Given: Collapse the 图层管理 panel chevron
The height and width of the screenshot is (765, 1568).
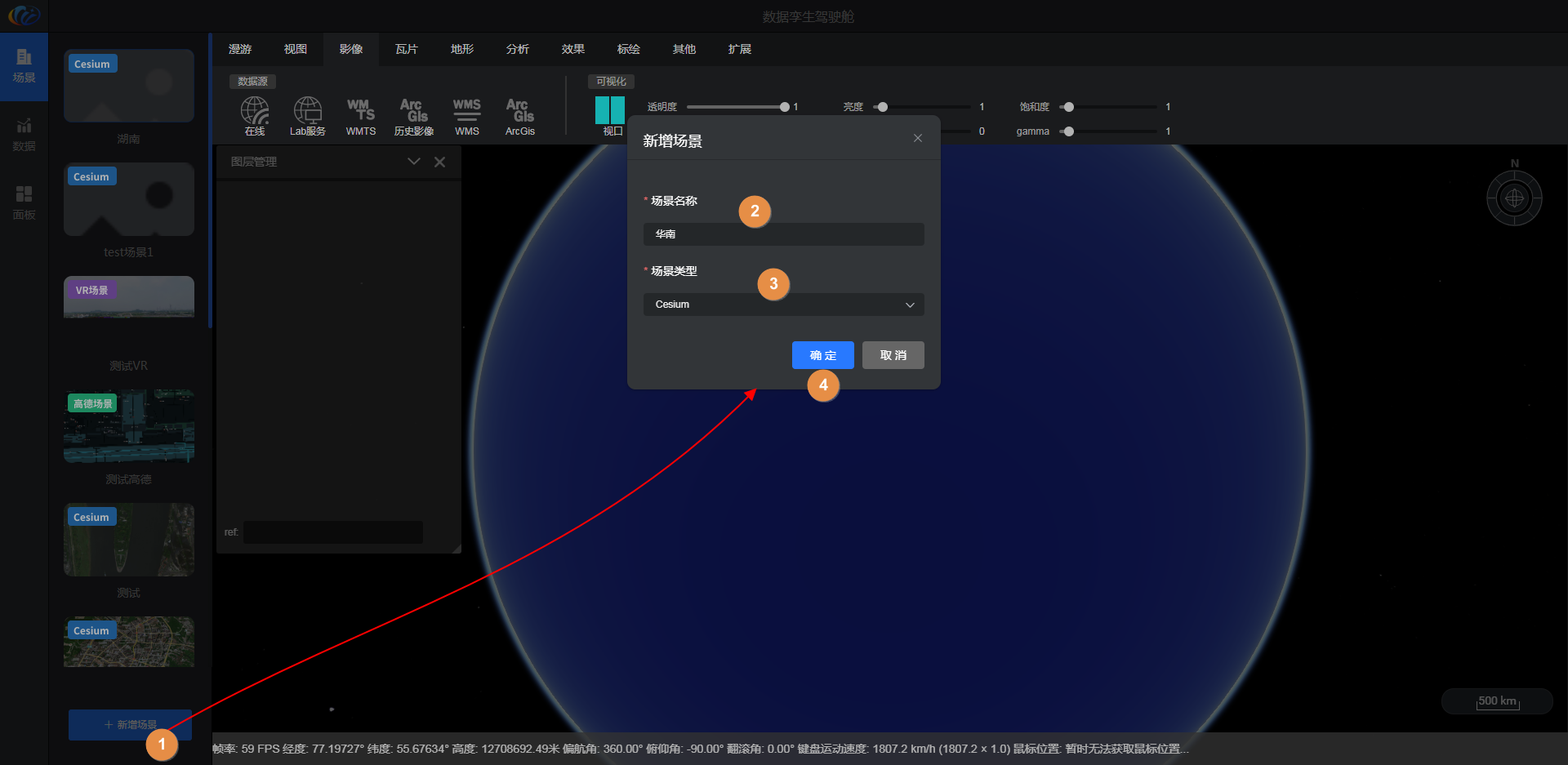Looking at the screenshot, I should tap(414, 162).
